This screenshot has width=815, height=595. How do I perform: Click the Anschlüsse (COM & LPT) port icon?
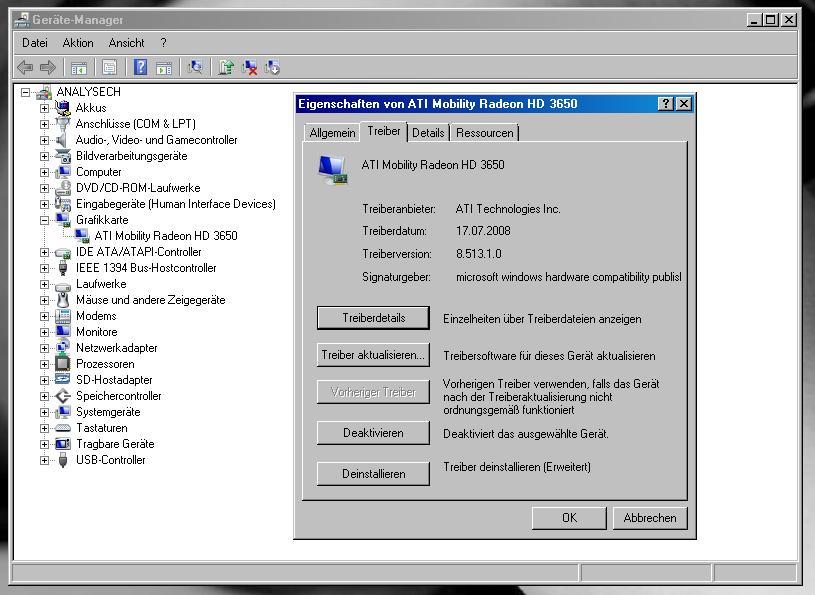[x=62, y=124]
